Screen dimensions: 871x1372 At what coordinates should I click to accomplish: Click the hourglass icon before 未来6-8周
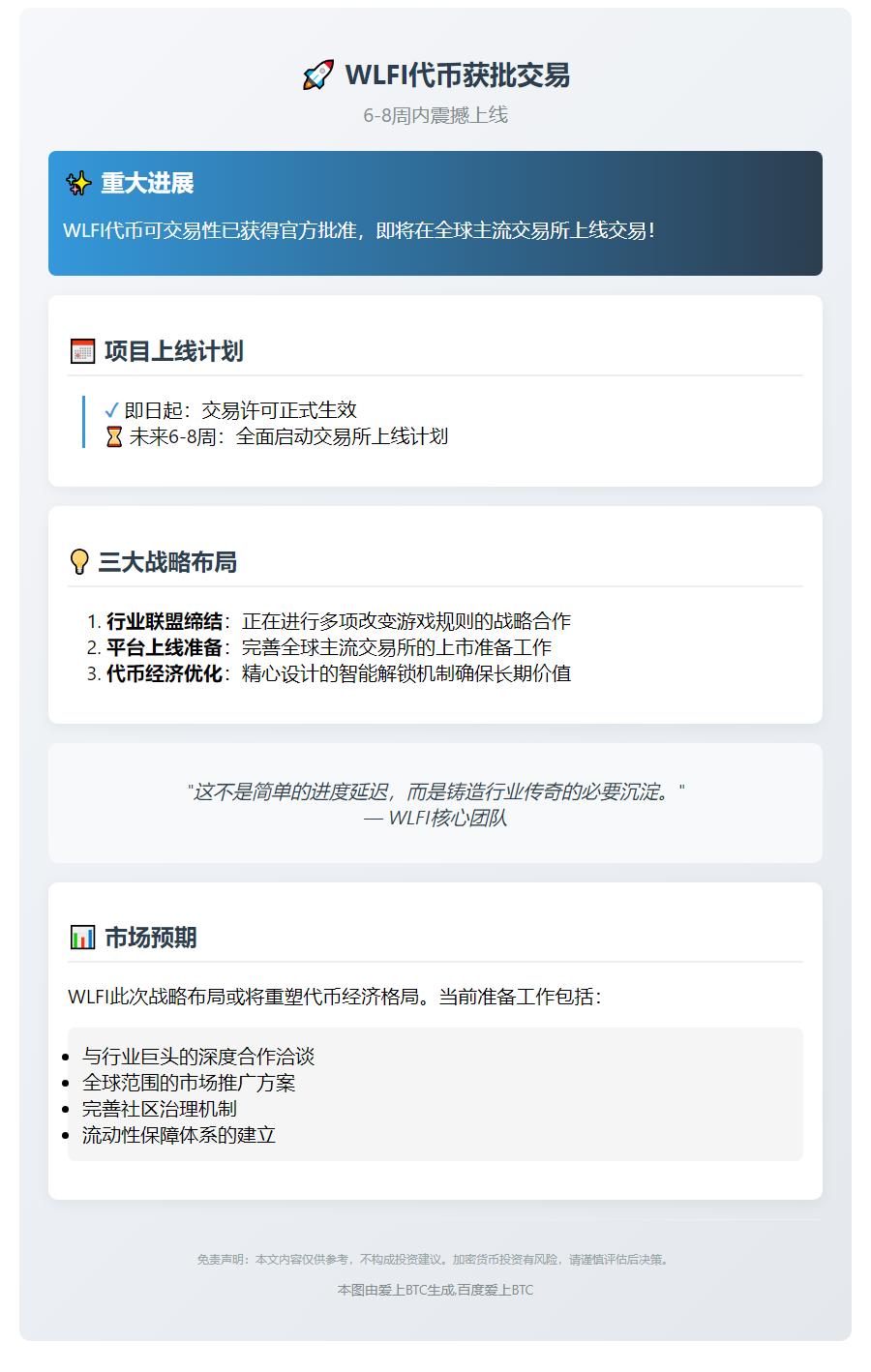(x=114, y=437)
